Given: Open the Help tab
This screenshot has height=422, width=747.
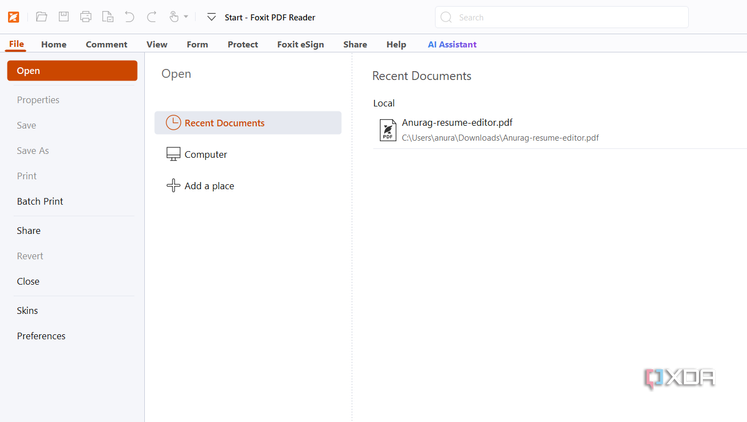Looking at the screenshot, I should [x=396, y=44].
